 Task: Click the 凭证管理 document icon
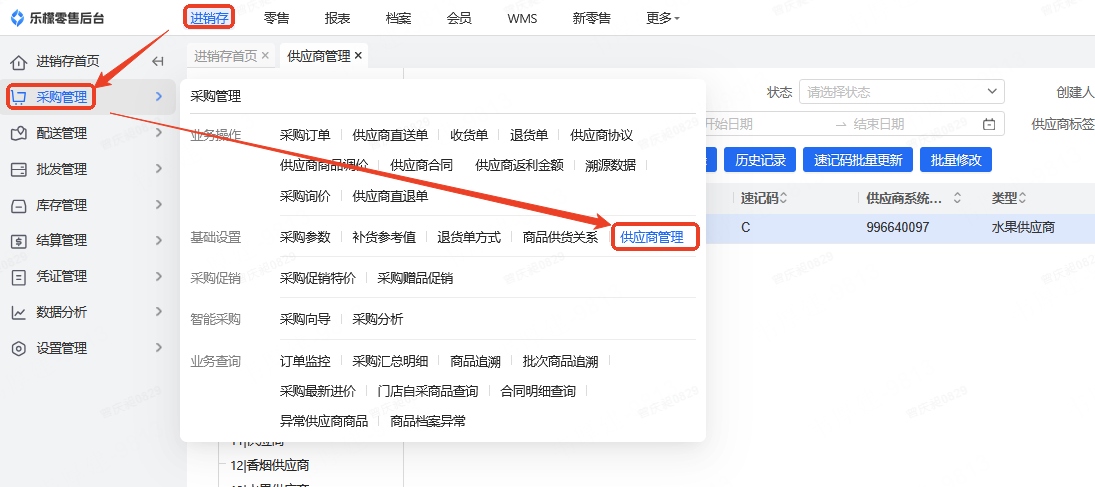tap(19, 277)
